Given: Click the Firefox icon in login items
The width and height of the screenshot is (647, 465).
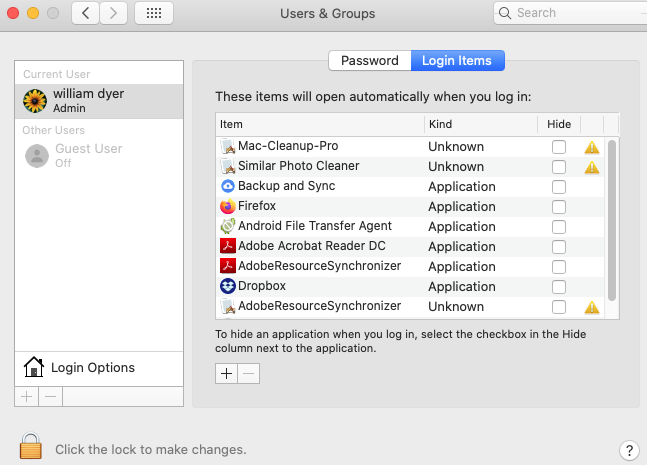Looking at the screenshot, I should coord(228,206).
